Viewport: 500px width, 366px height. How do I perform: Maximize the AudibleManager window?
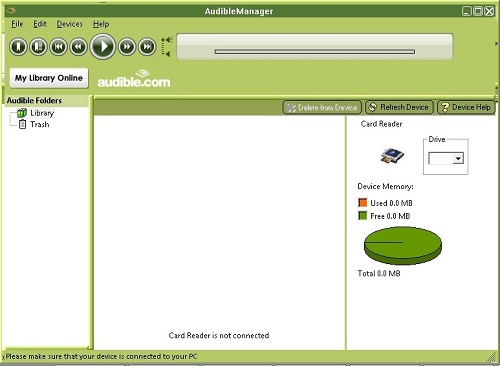[478, 11]
